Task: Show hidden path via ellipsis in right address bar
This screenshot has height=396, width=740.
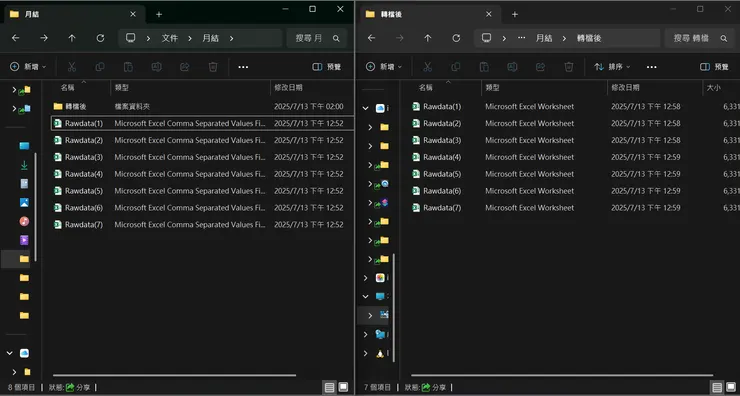Action: point(521,38)
